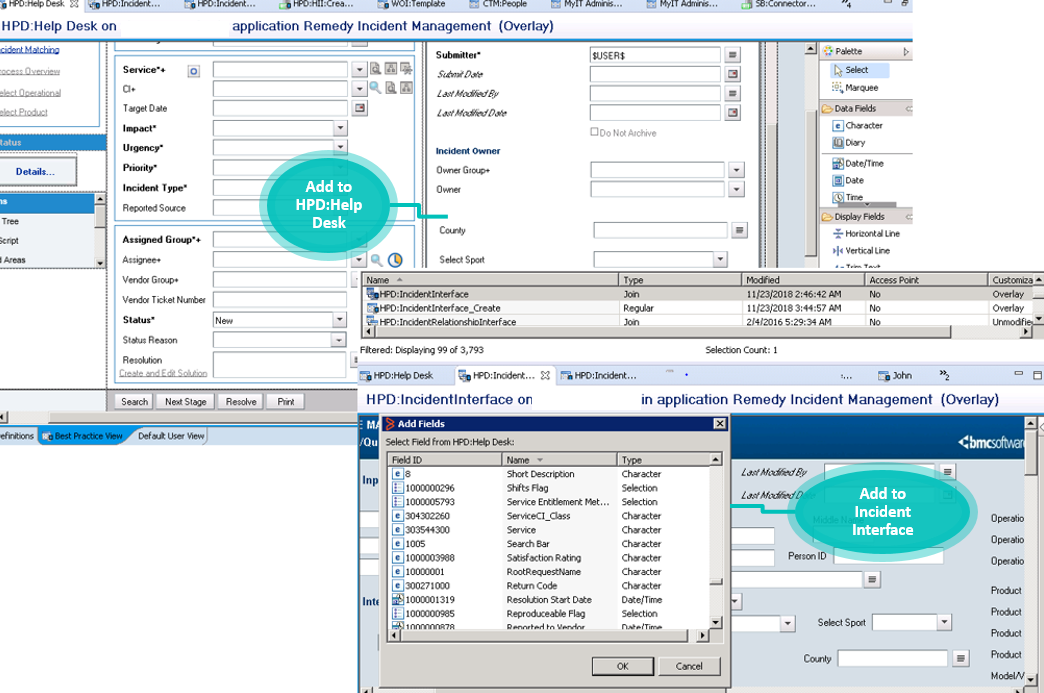
Task: Switch to Default User View tab
Action: (171, 436)
